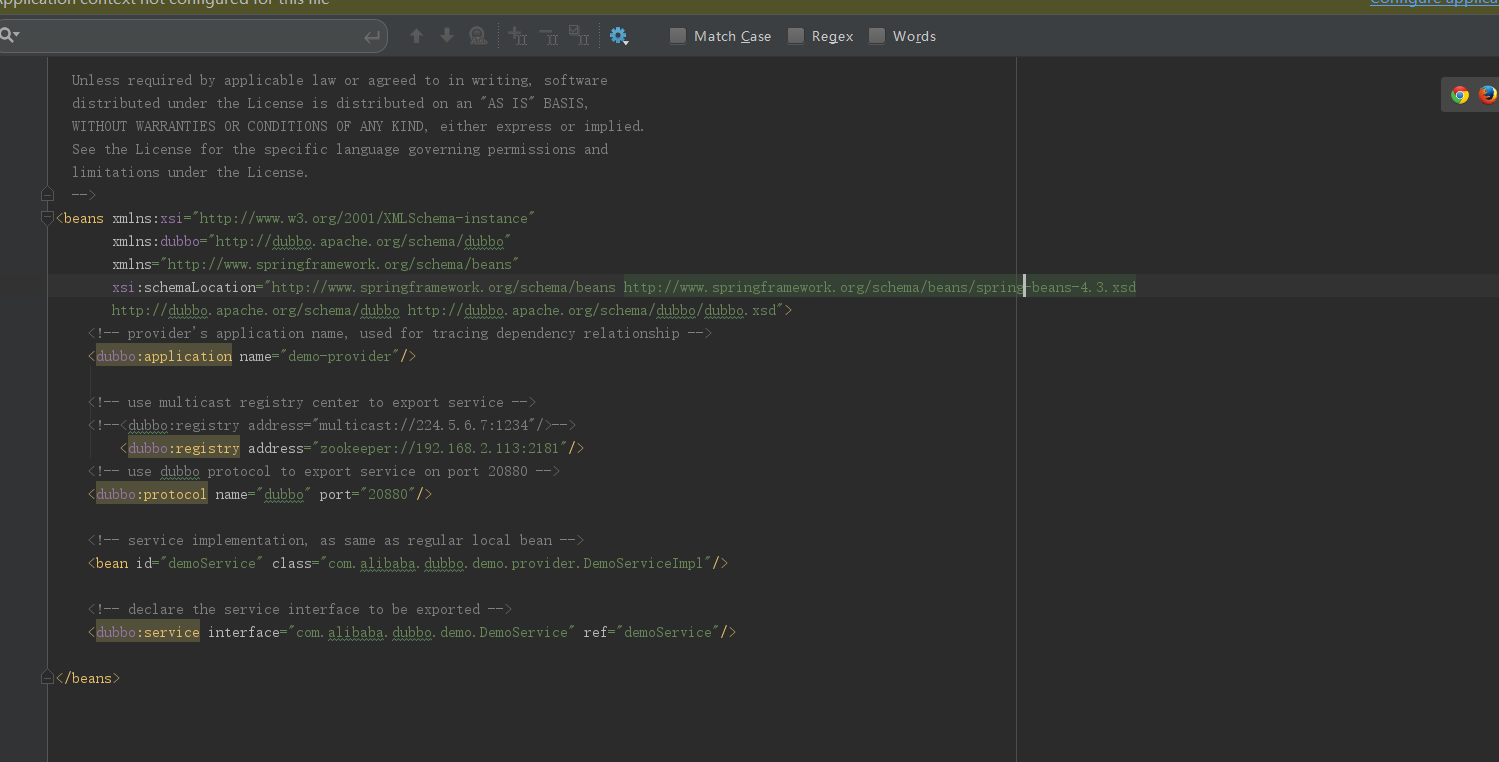The image size is (1499, 762).
Task: Enable the Match Case checkbox
Action: tap(678, 36)
